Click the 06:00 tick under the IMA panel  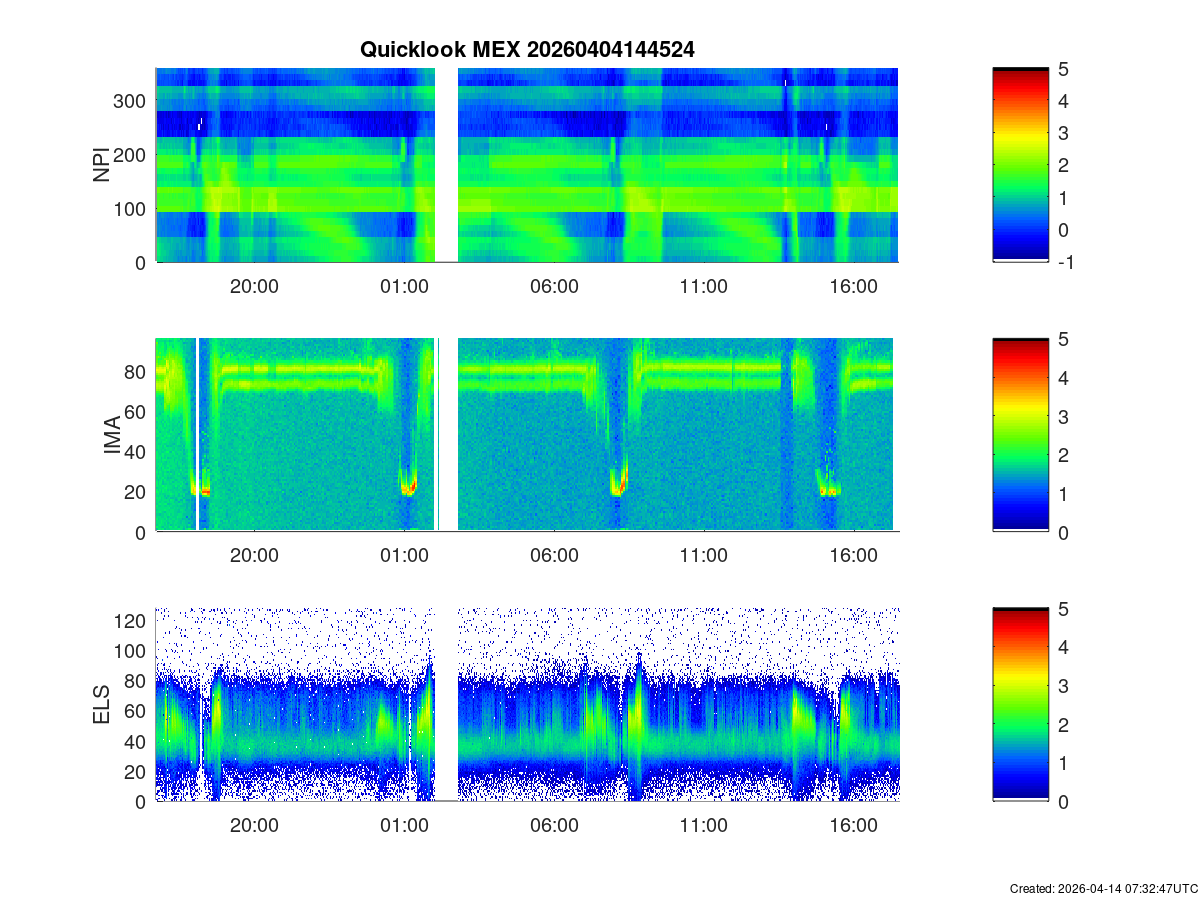tap(554, 556)
